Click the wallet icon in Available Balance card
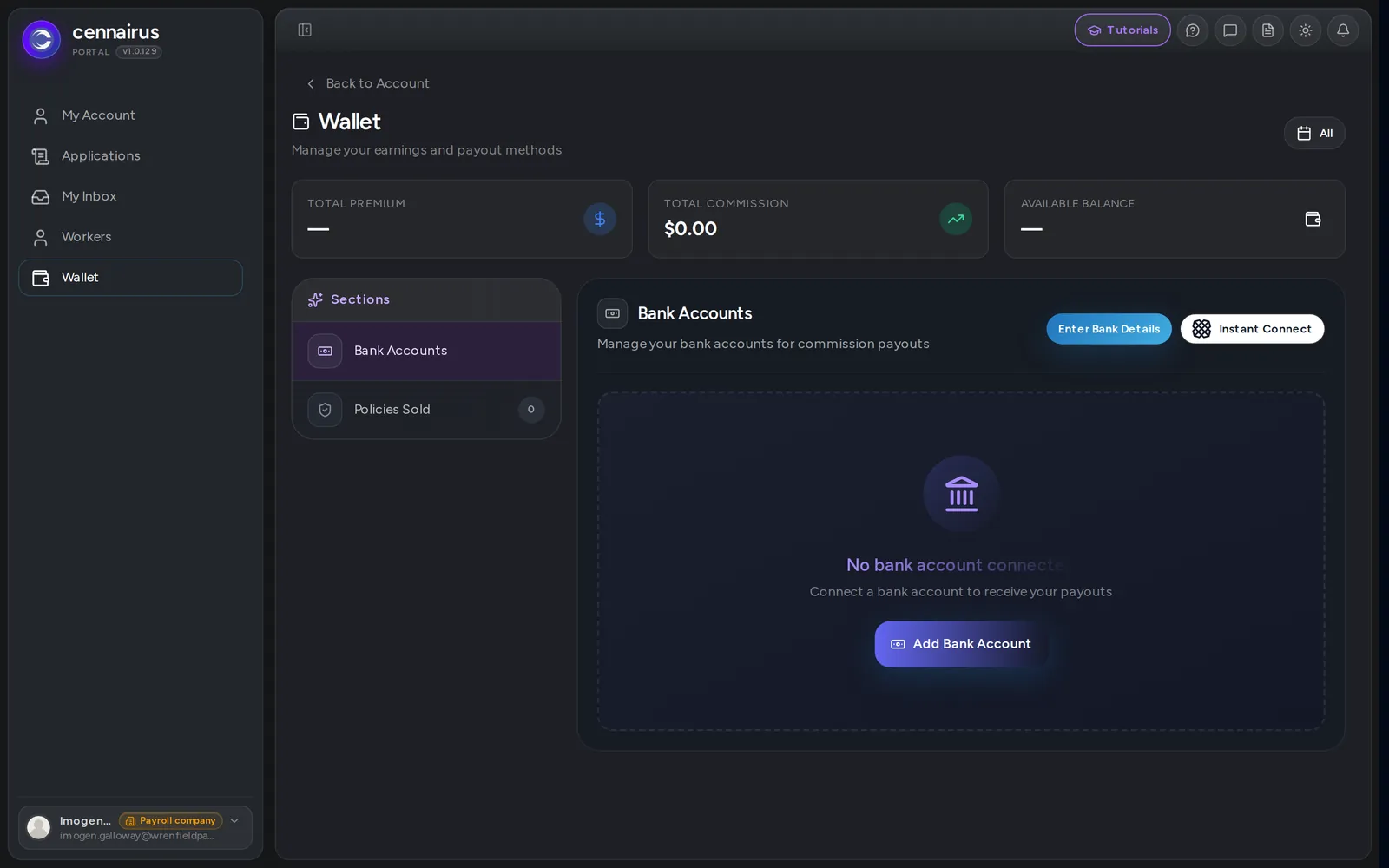 1313,219
